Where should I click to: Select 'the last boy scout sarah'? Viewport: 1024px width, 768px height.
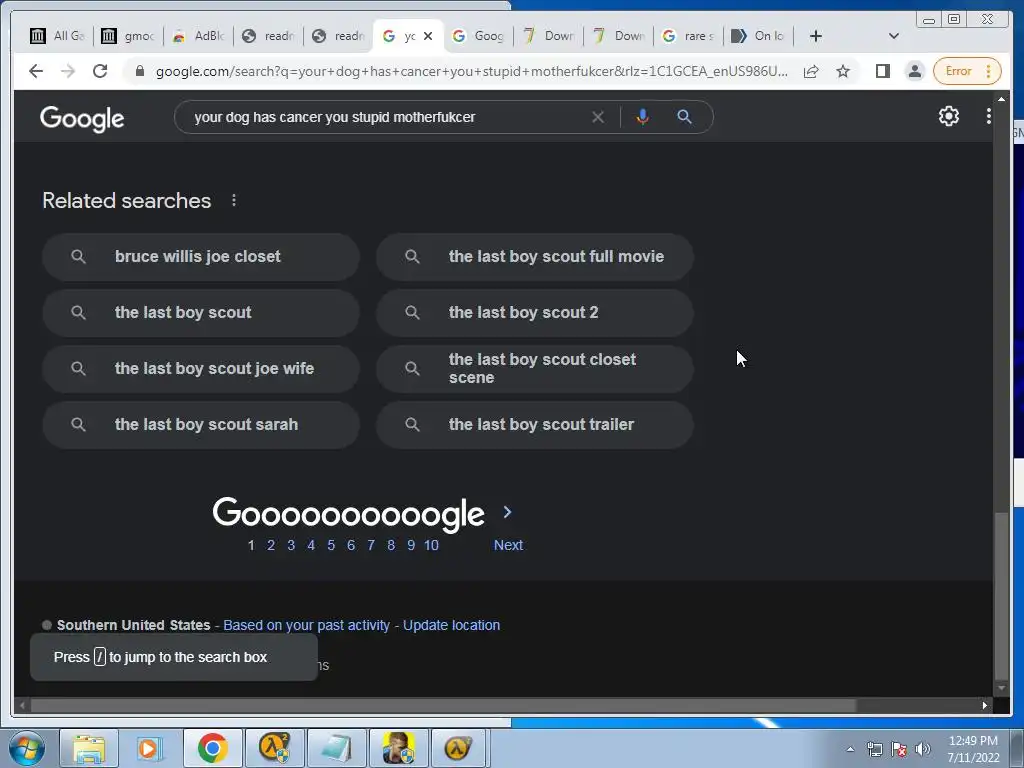click(201, 425)
